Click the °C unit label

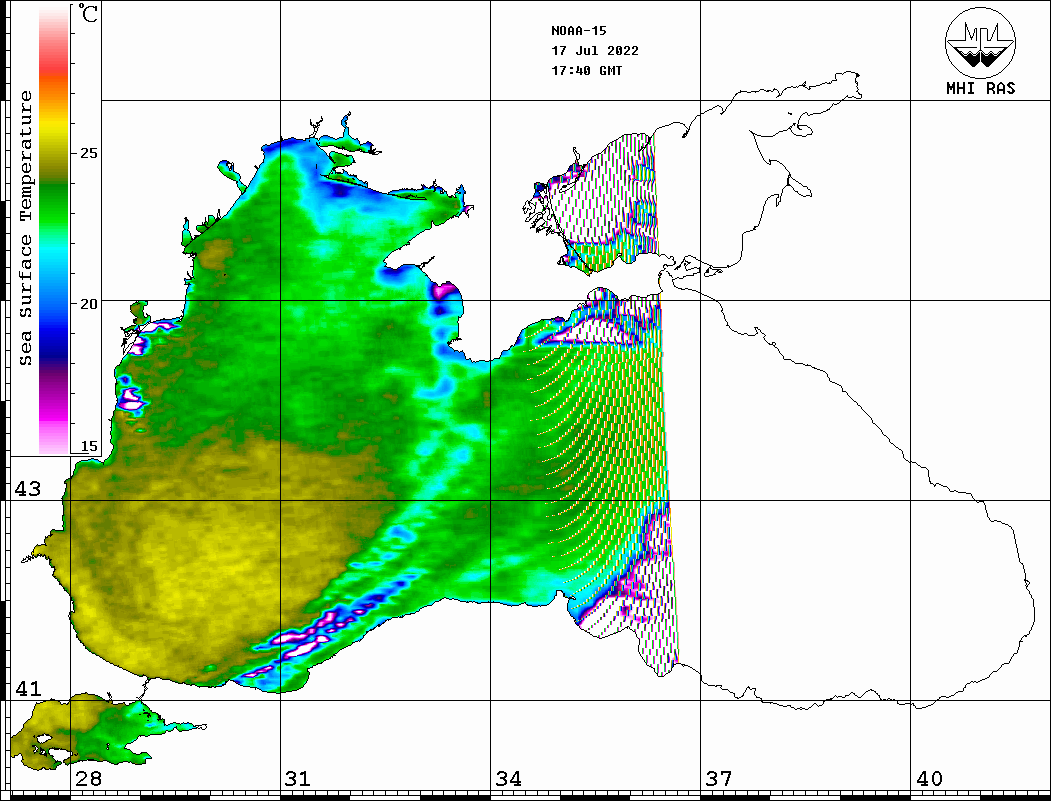[x=88, y=13]
